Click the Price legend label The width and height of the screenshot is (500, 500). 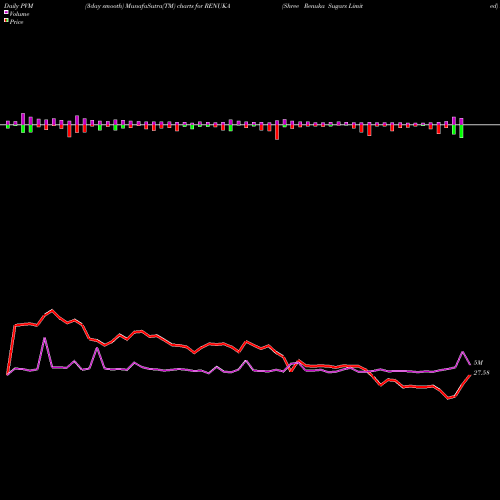[16, 22]
